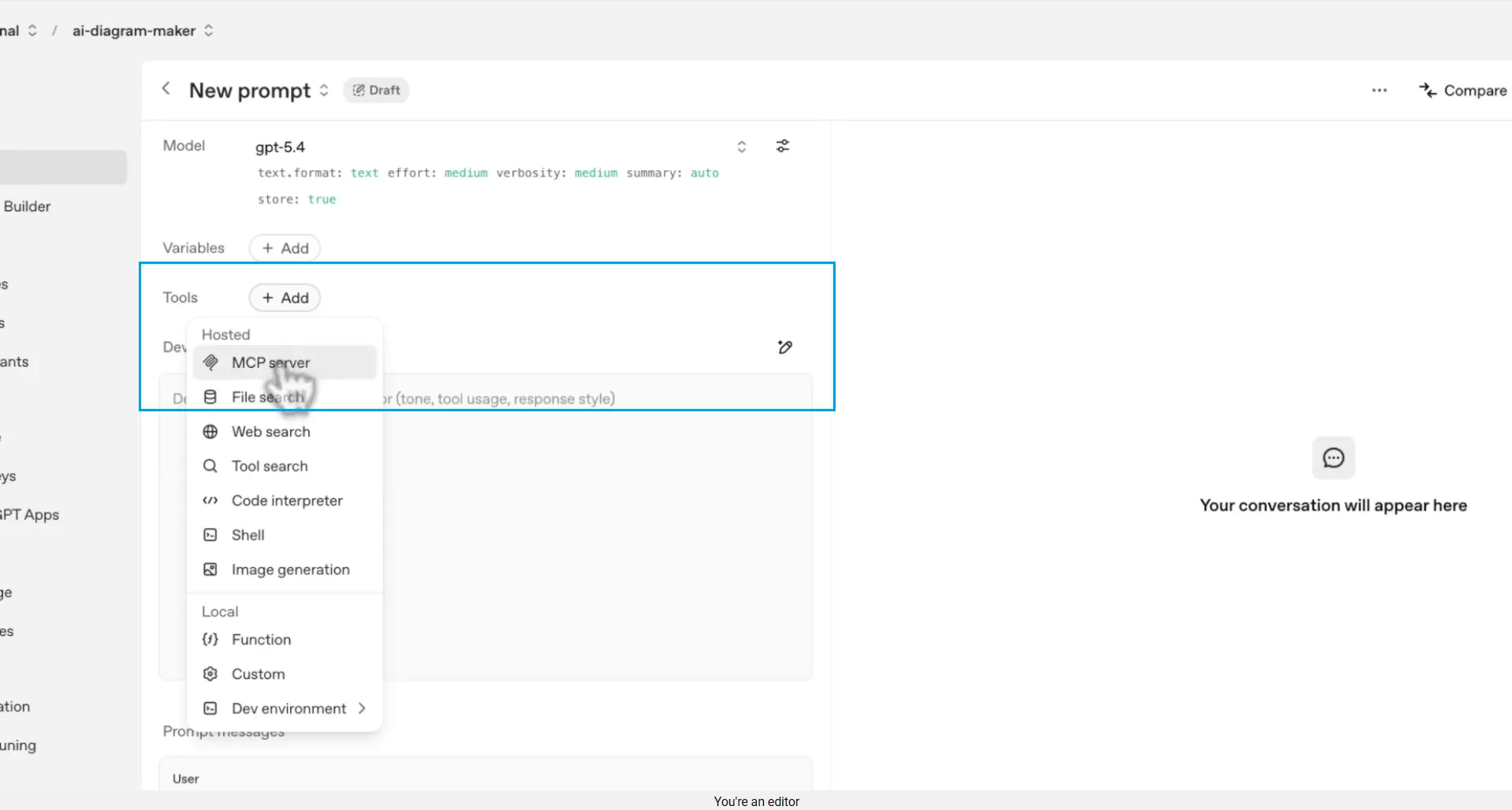Select the Code interpreter tool icon

210,500
